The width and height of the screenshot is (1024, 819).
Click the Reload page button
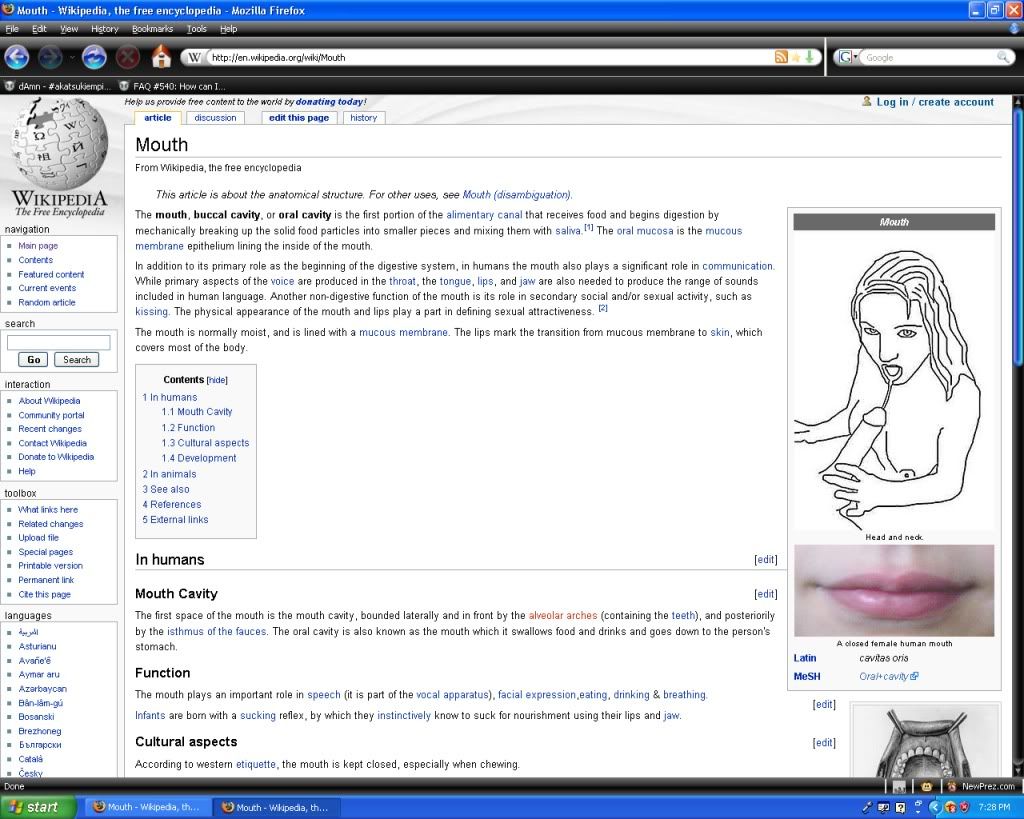[x=94, y=57]
